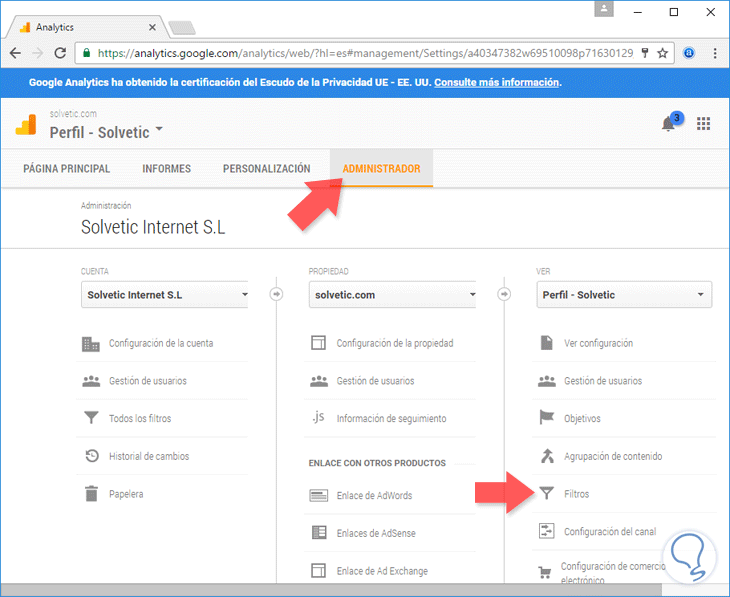Image resolution: width=730 pixels, height=597 pixels.
Task: Click the Todos los filtros funnel icon
Action: (x=92, y=418)
